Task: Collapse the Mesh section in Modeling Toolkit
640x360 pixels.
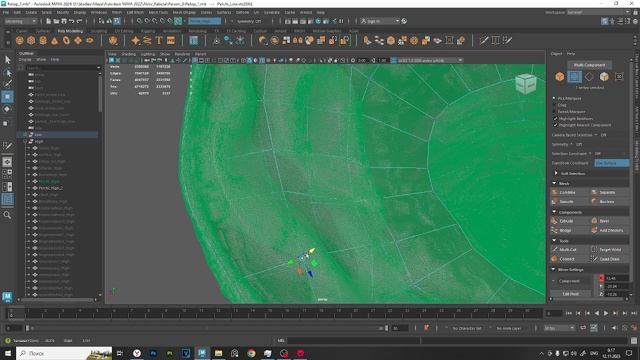Action: 554,183
